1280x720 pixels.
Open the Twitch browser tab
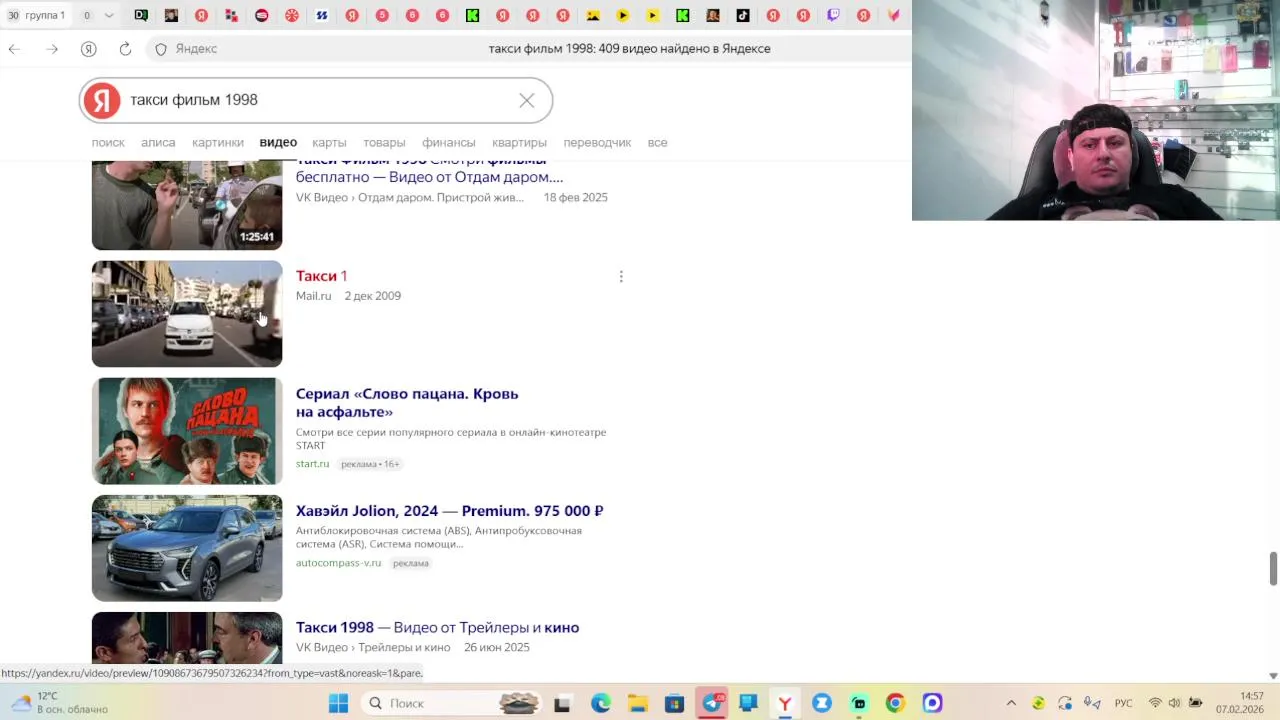coord(834,15)
